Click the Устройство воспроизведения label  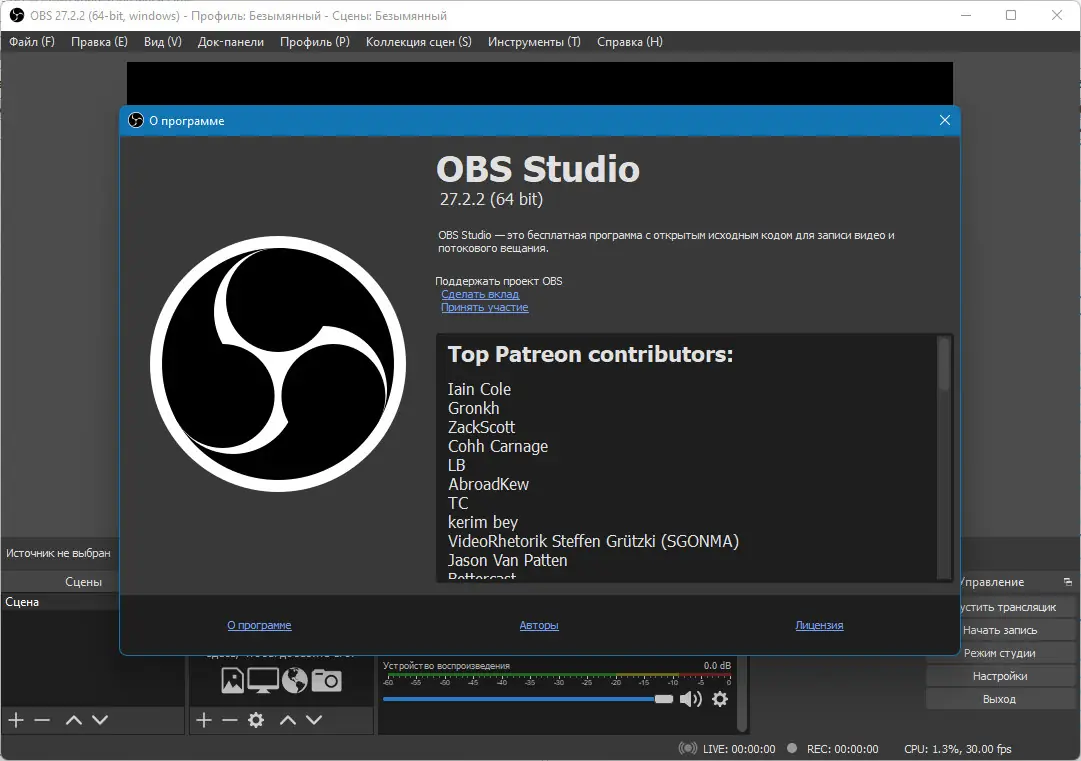[446, 665]
